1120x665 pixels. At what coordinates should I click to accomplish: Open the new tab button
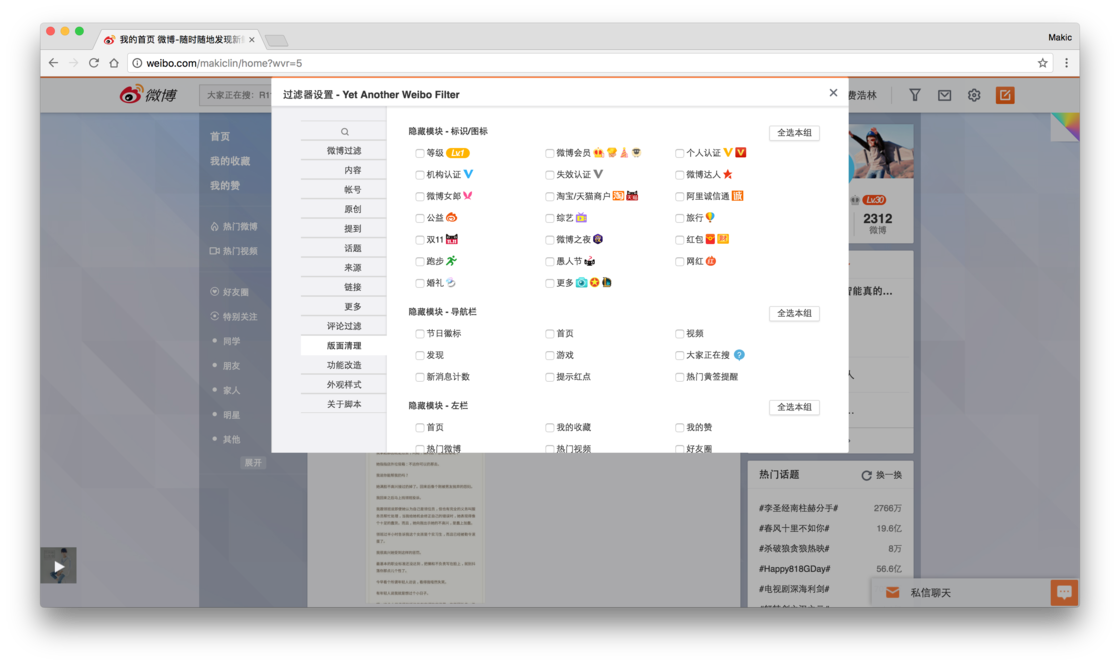(276, 40)
